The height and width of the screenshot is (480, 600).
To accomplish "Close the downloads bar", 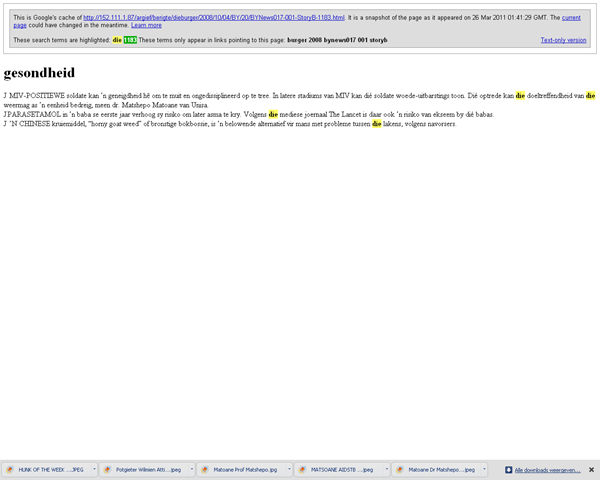I will click(591, 470).
